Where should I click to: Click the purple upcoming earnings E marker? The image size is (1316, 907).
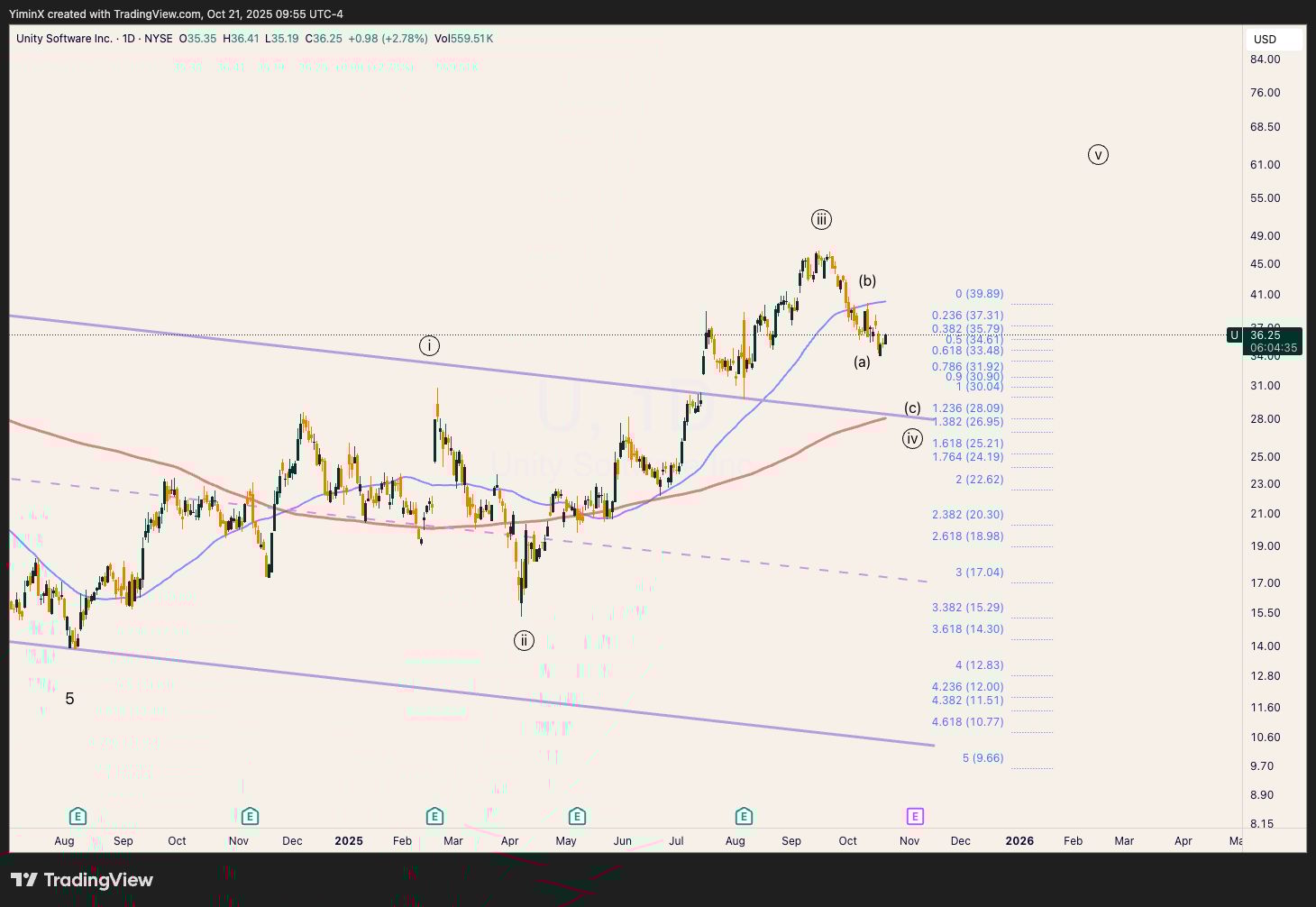(915, 817)
